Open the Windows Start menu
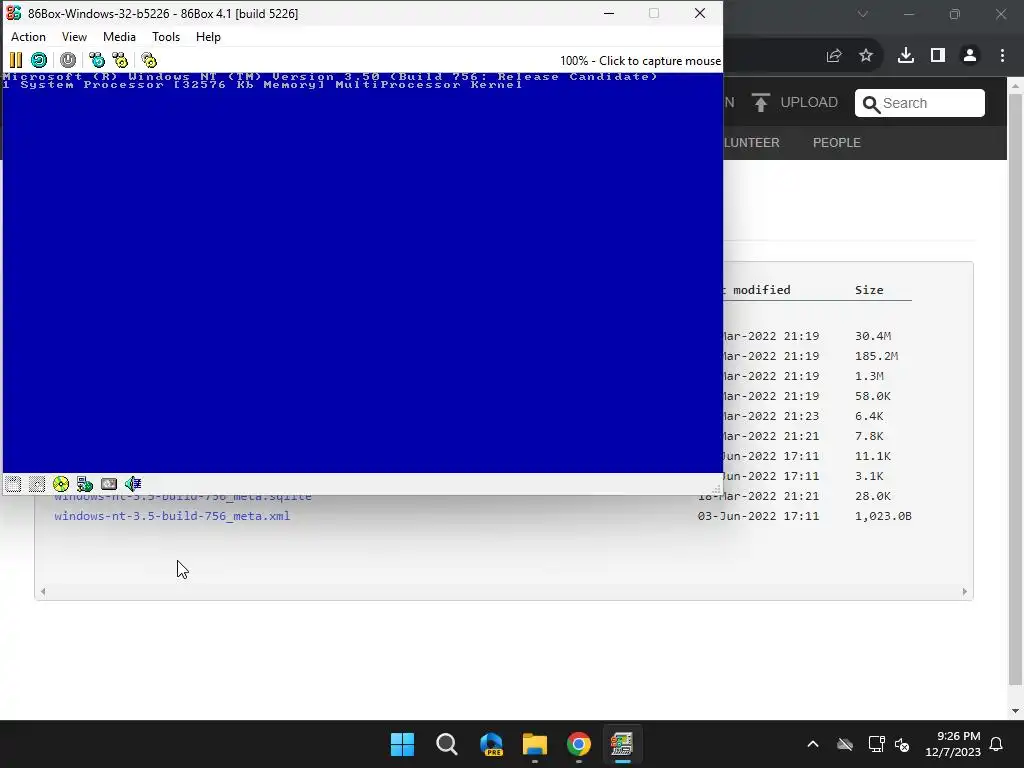This screenshot has width=1024, height=768. [x=402, y=744]
